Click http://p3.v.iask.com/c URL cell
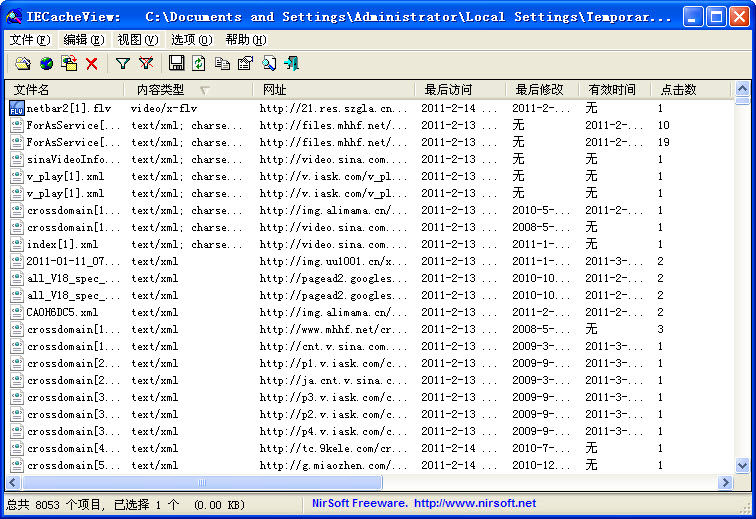Image resolution: width=756 pixels, height=519 pixels. pyautogui.click(x=333, y=397)
